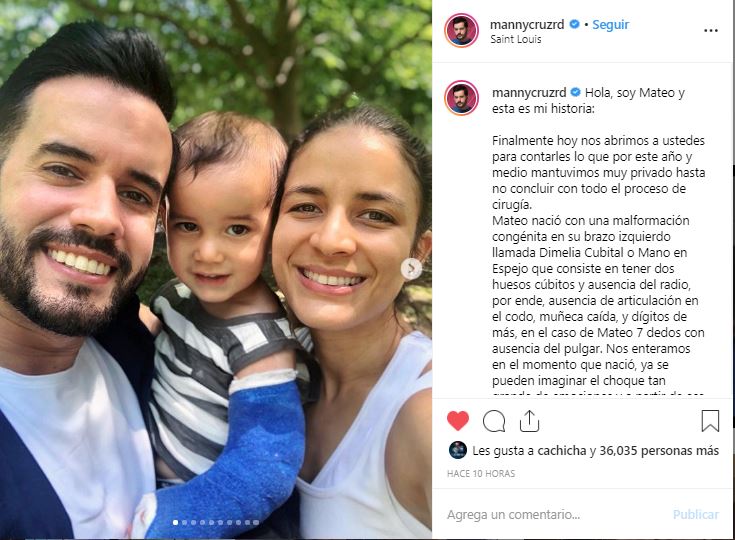Image resolution: width=735 pixels, height=540 pixels.
Task: Toggle the bookmark save icon
Action: click(x=710, y=420)
